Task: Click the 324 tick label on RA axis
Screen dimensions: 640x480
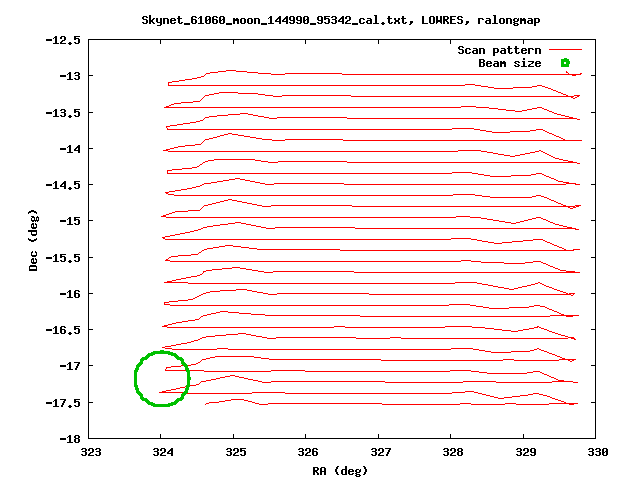Action: (162, 452)
